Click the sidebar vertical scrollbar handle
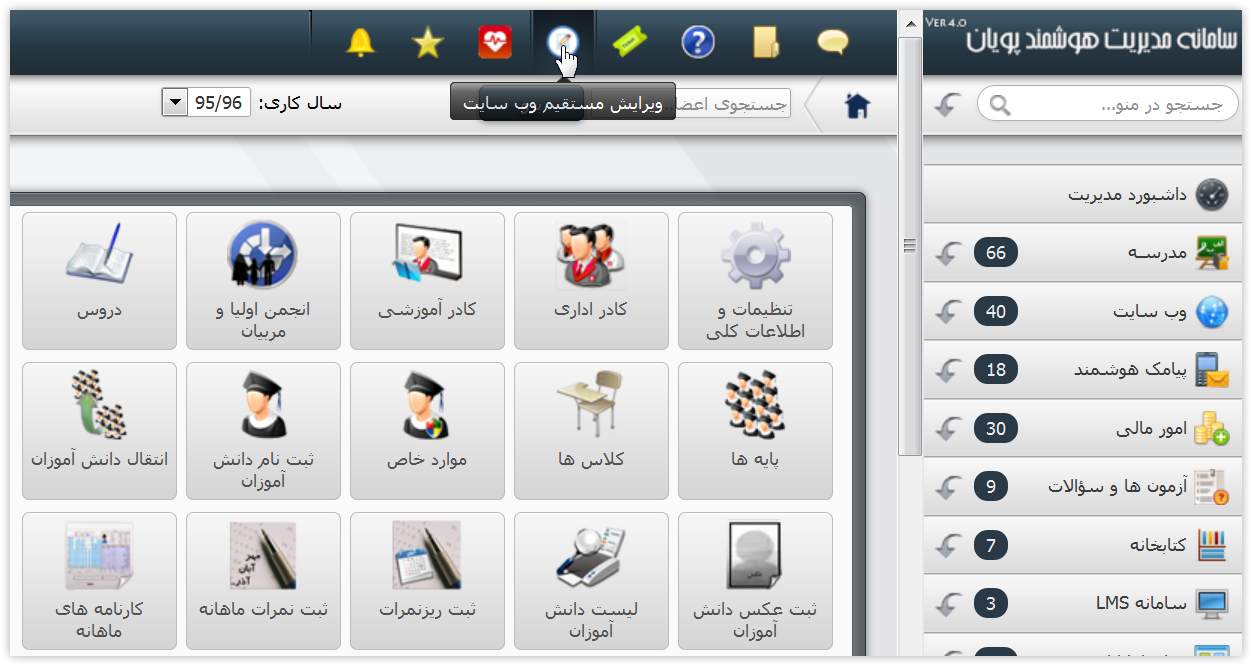The width and height of the screenshot is (1252, 666). [x=910, y=245]
